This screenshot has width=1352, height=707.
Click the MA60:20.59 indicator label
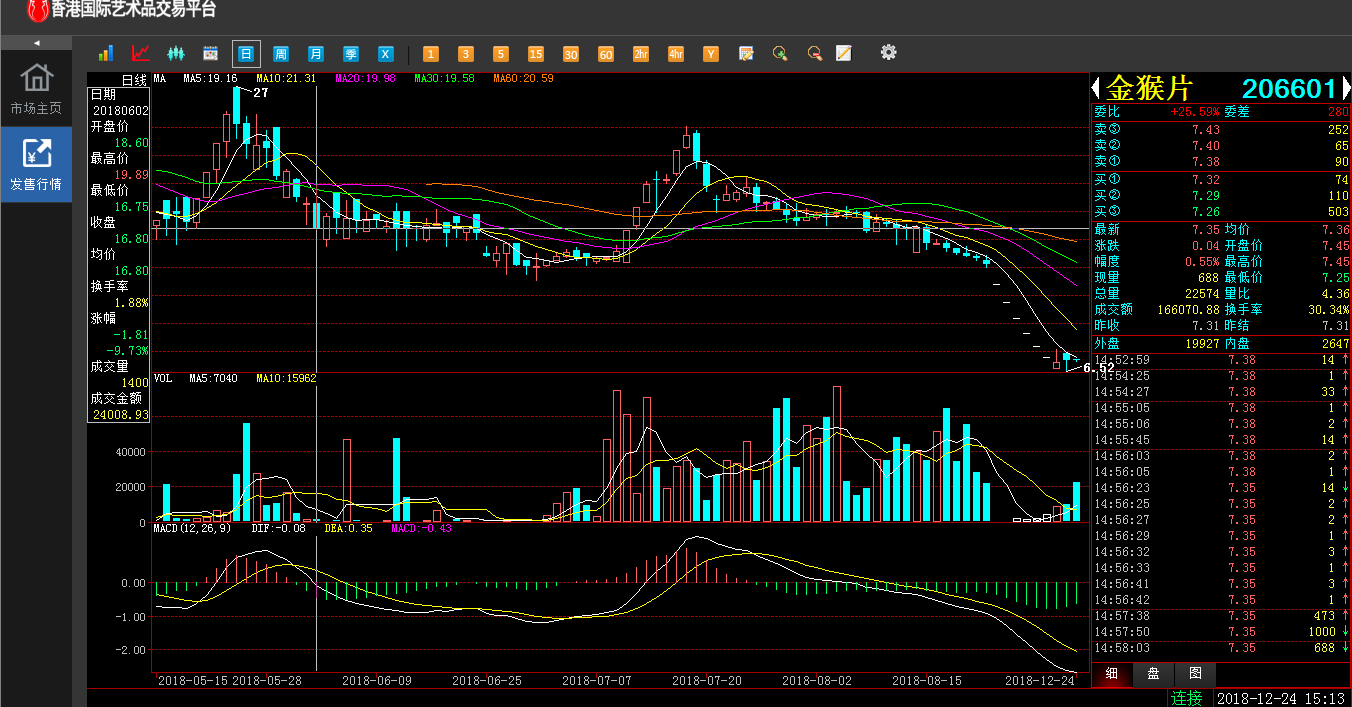(523, 78)
